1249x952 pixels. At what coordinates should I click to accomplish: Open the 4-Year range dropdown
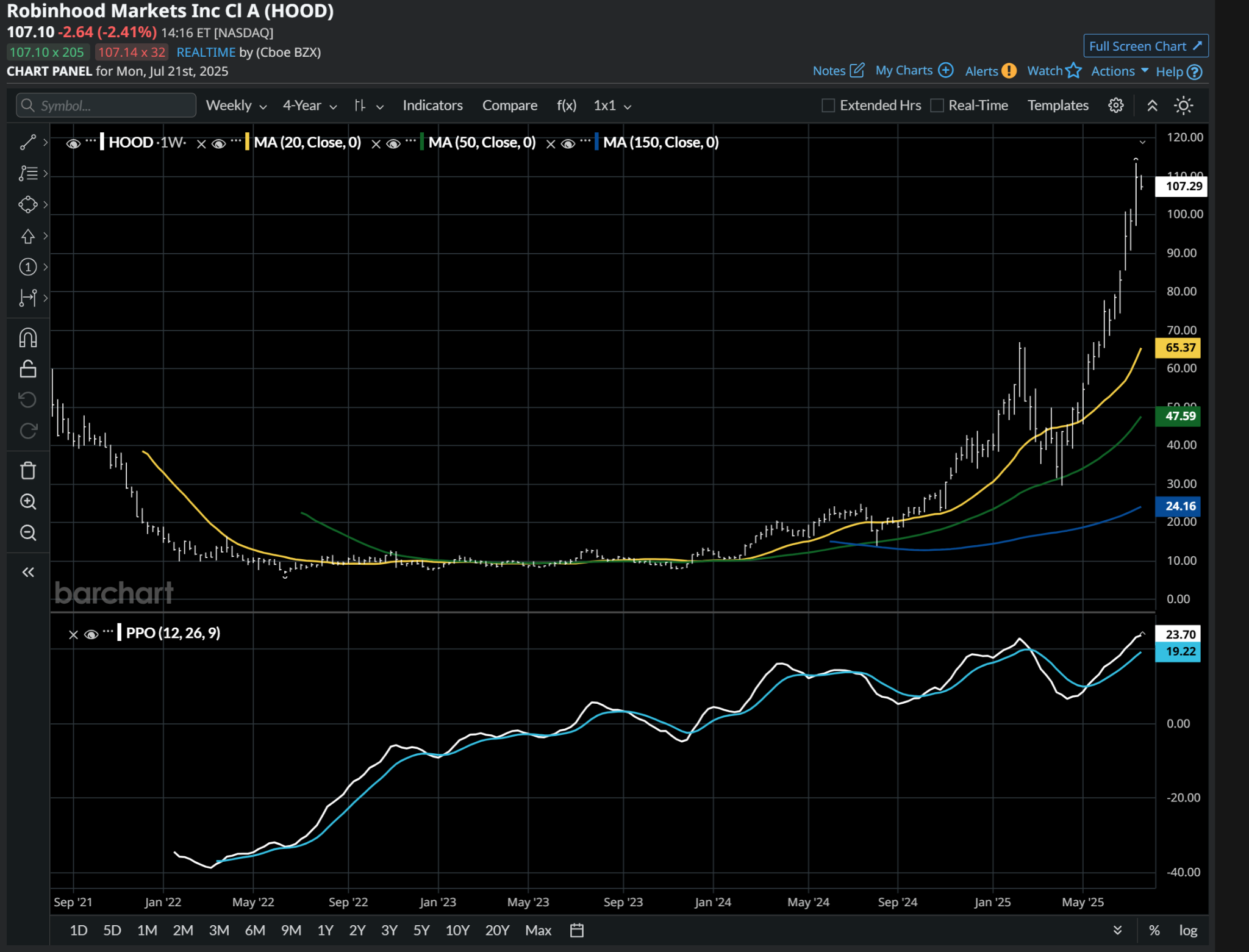310,106
